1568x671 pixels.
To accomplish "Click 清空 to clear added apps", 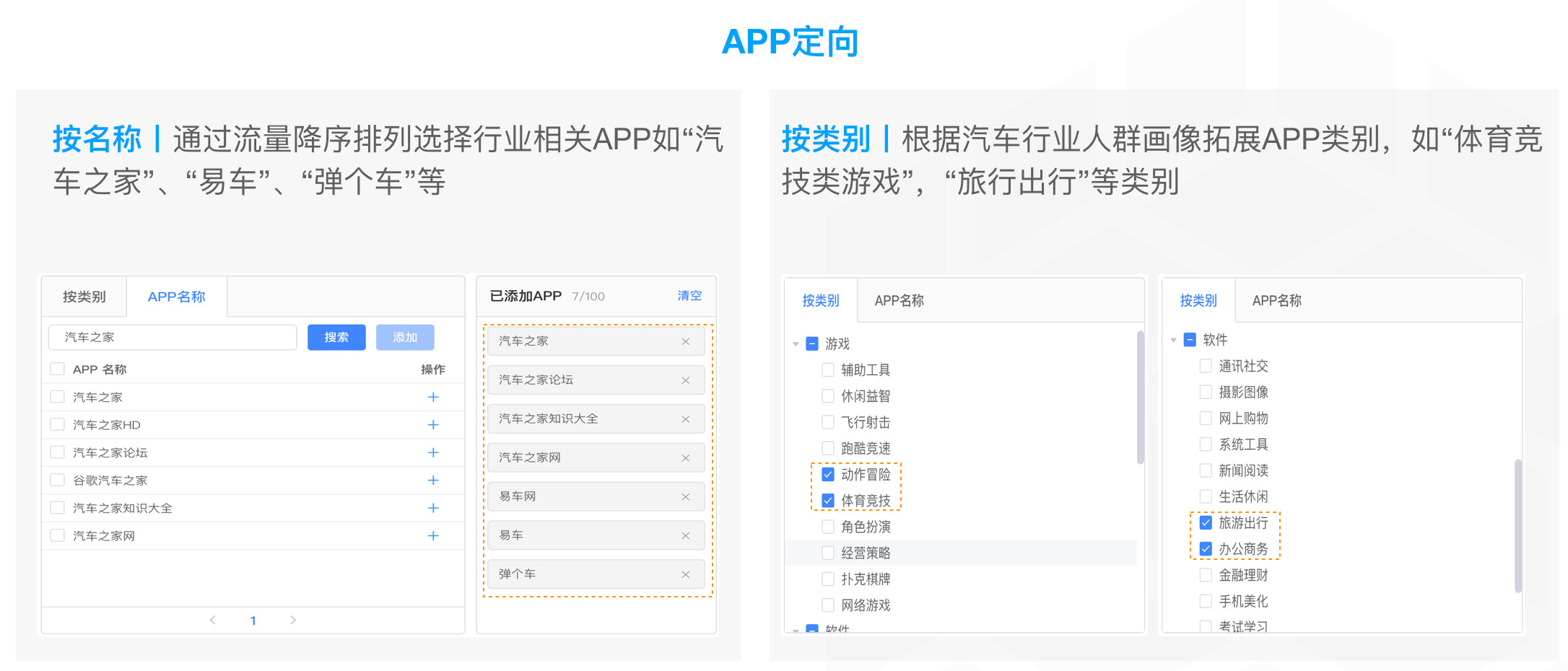I will 688,295.
